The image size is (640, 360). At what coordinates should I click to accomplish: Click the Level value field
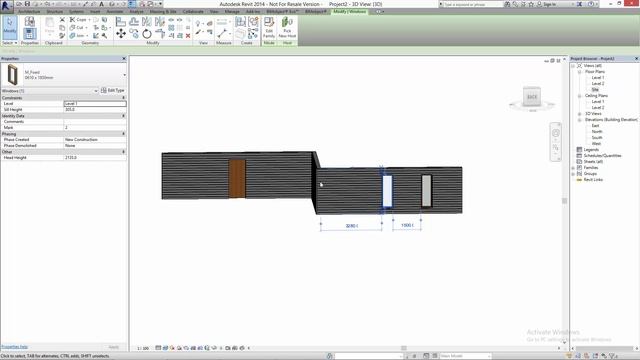point(95,104)
